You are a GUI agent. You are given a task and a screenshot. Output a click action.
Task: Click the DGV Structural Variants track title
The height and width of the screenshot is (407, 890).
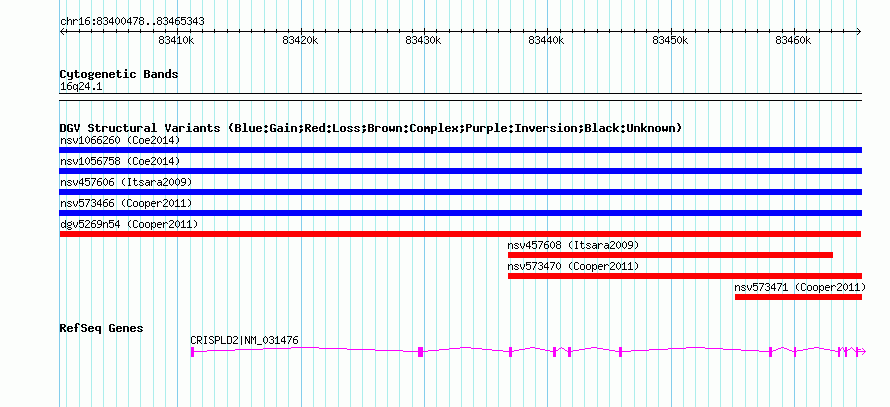click(371, 128)
